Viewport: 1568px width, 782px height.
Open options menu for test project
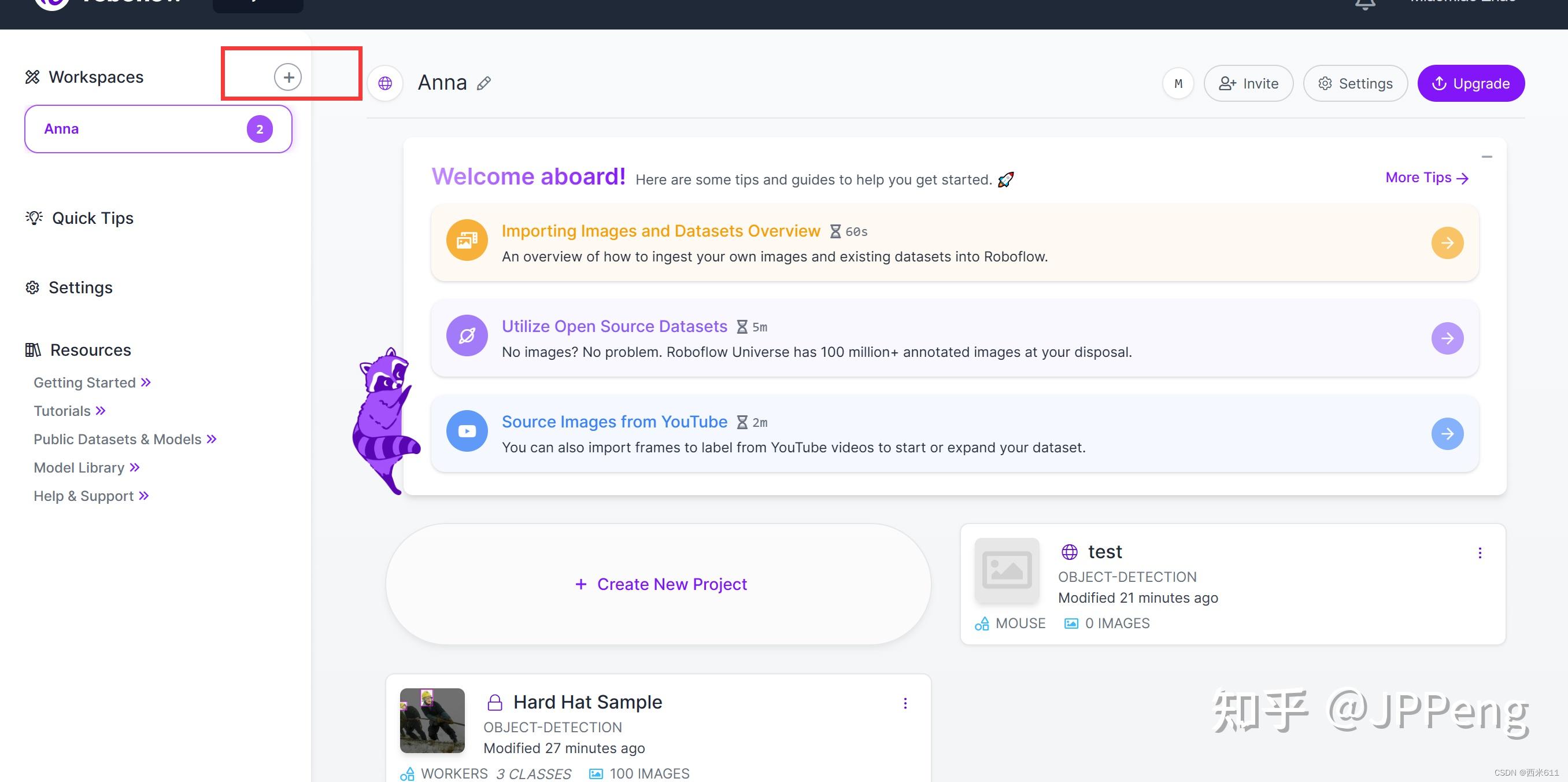1480,553
